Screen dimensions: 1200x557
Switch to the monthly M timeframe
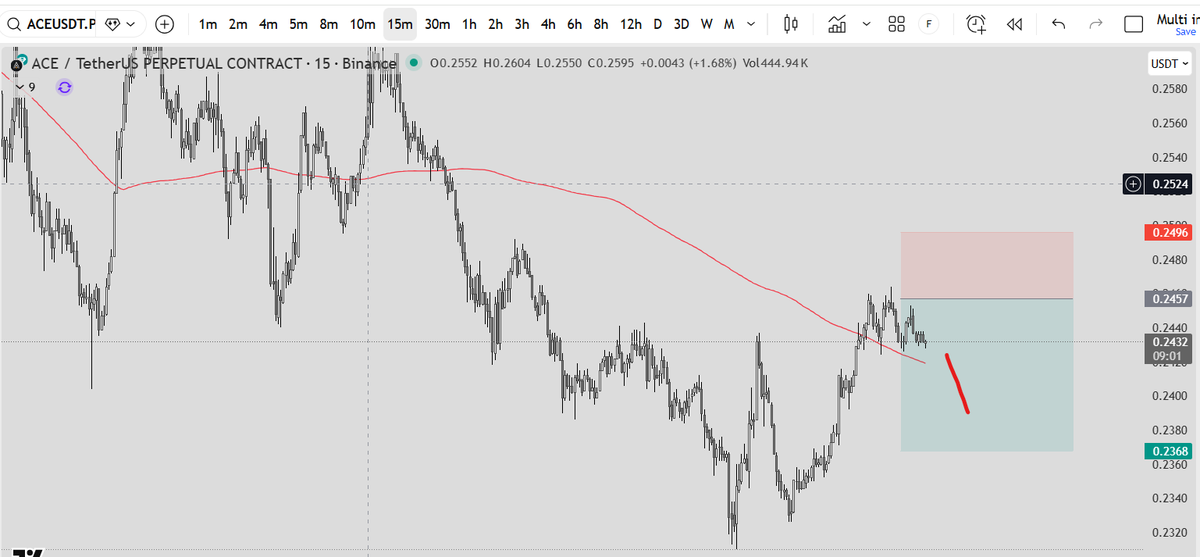(728, 23)
